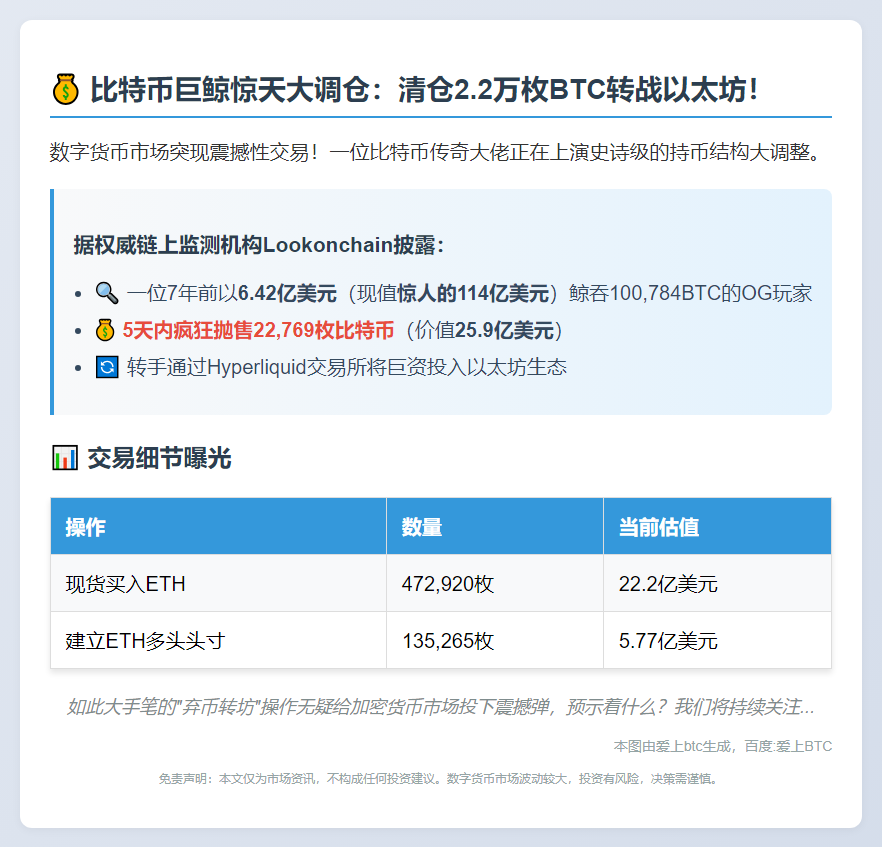This screenshot has width=882, height=847.
Task: Click the 当前估值 column header
Action: 661,526
